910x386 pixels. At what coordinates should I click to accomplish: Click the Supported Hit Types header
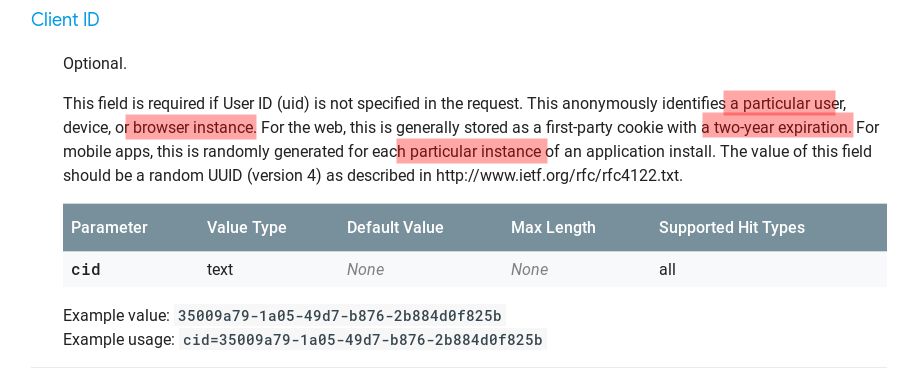pyautogui.click(x=732, y=228)
